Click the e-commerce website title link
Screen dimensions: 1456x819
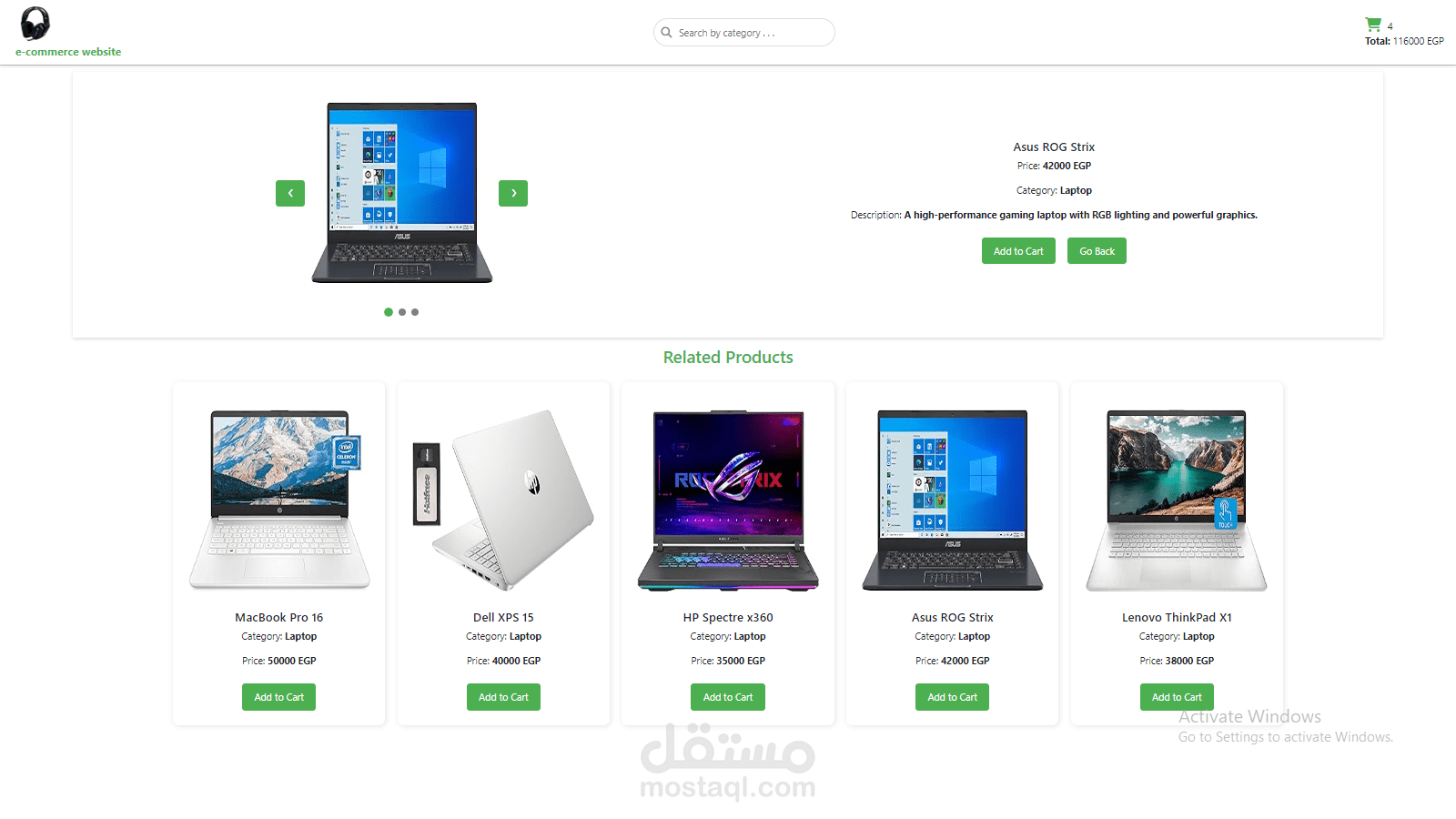click(68, 52)
